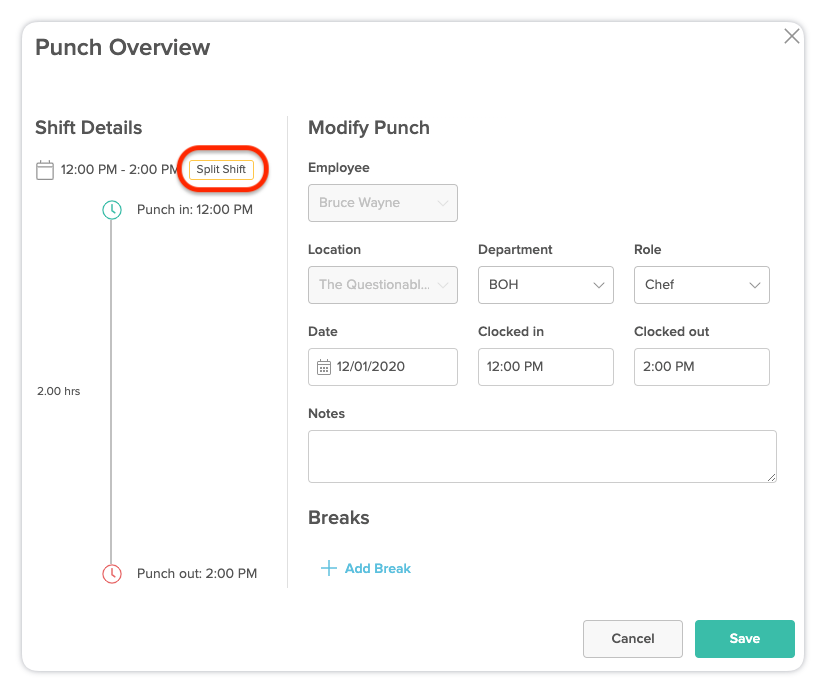Click the Notes label

point(327,414)
